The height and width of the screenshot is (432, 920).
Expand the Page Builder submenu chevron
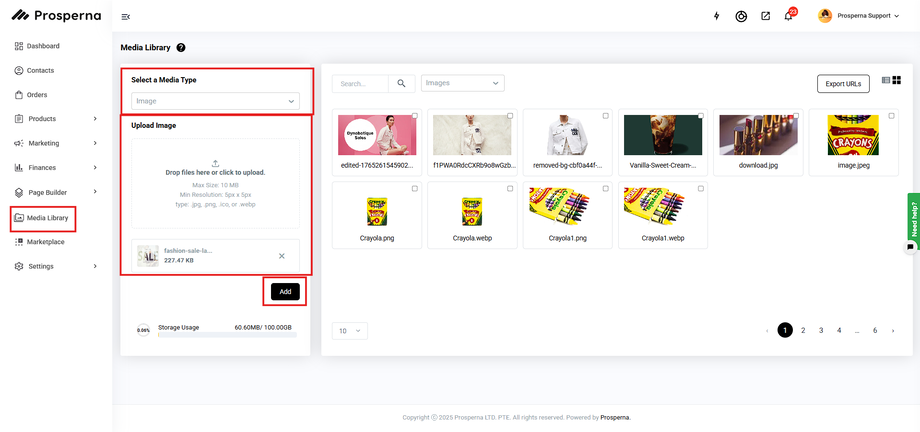pyautogui.click(x=95, y=192)
